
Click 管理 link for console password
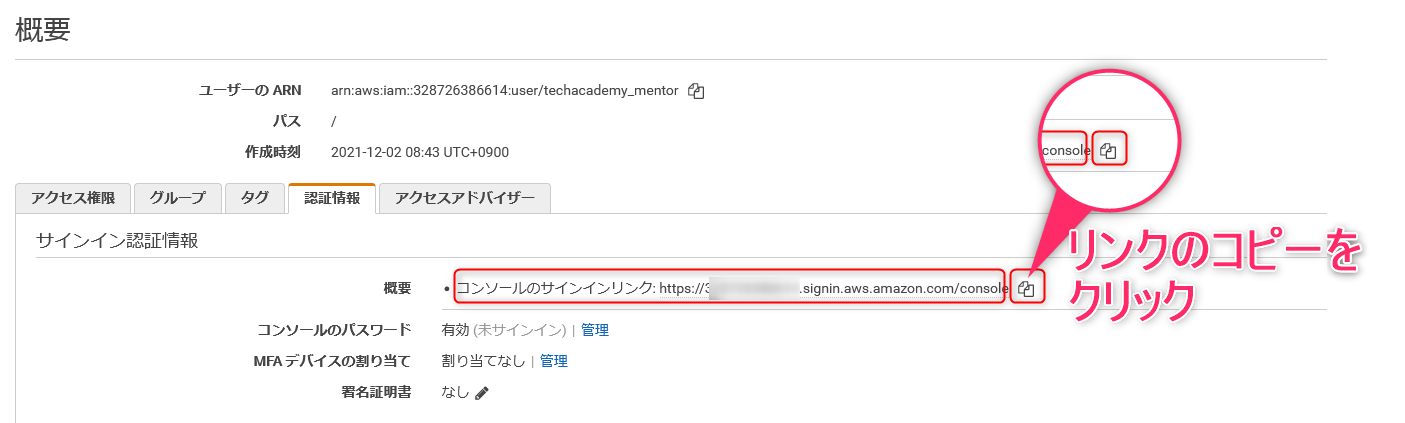point(595,330)
